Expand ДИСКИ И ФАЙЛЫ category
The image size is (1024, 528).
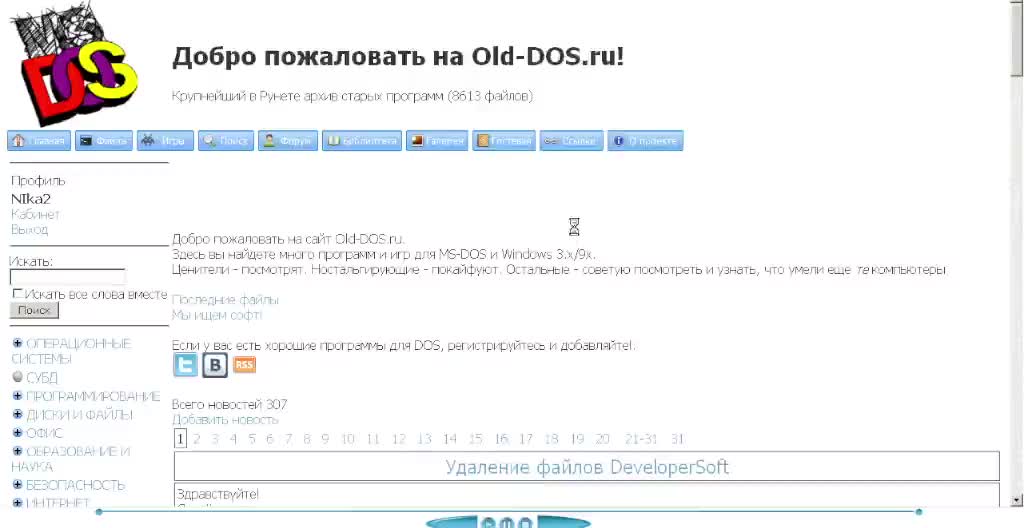coord(17,414)
